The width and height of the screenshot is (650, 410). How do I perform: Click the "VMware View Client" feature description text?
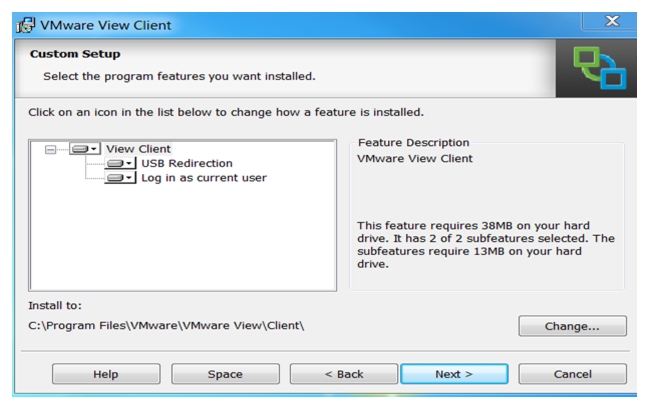[x=415, y=158]
